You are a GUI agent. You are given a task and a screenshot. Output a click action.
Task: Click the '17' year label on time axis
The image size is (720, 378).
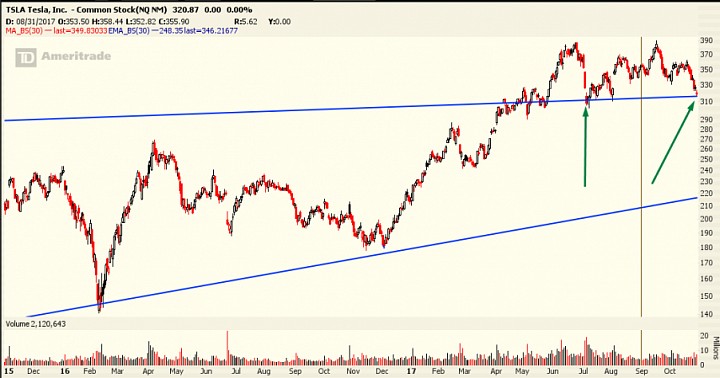tap(411, 371)
